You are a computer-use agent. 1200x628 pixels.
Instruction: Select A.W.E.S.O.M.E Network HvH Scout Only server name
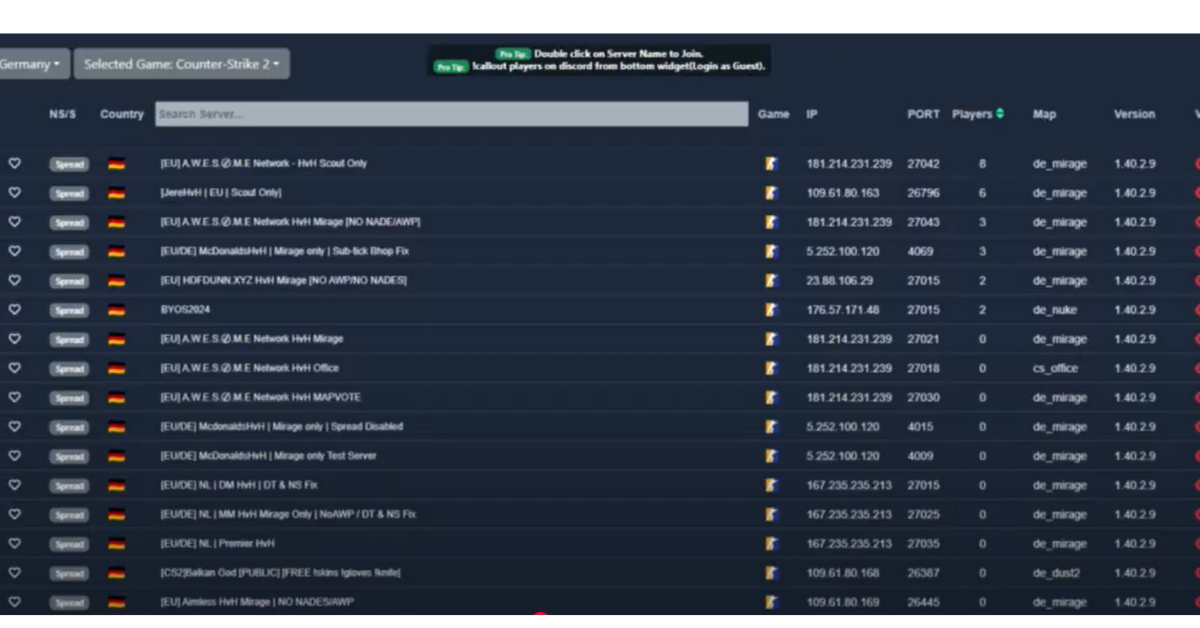click(264, 163)
